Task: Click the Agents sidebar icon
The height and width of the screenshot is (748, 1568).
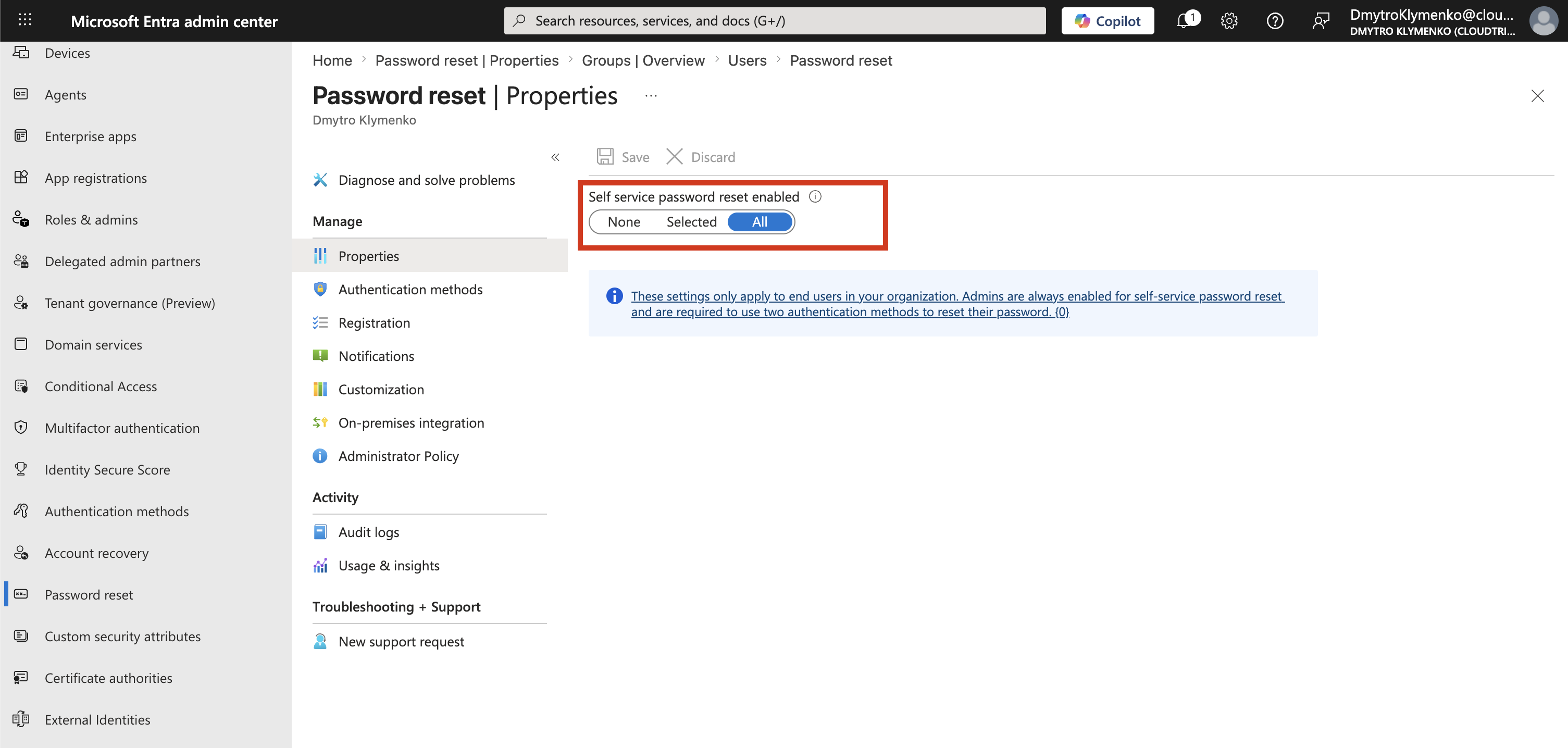Action: coord(21,94)
